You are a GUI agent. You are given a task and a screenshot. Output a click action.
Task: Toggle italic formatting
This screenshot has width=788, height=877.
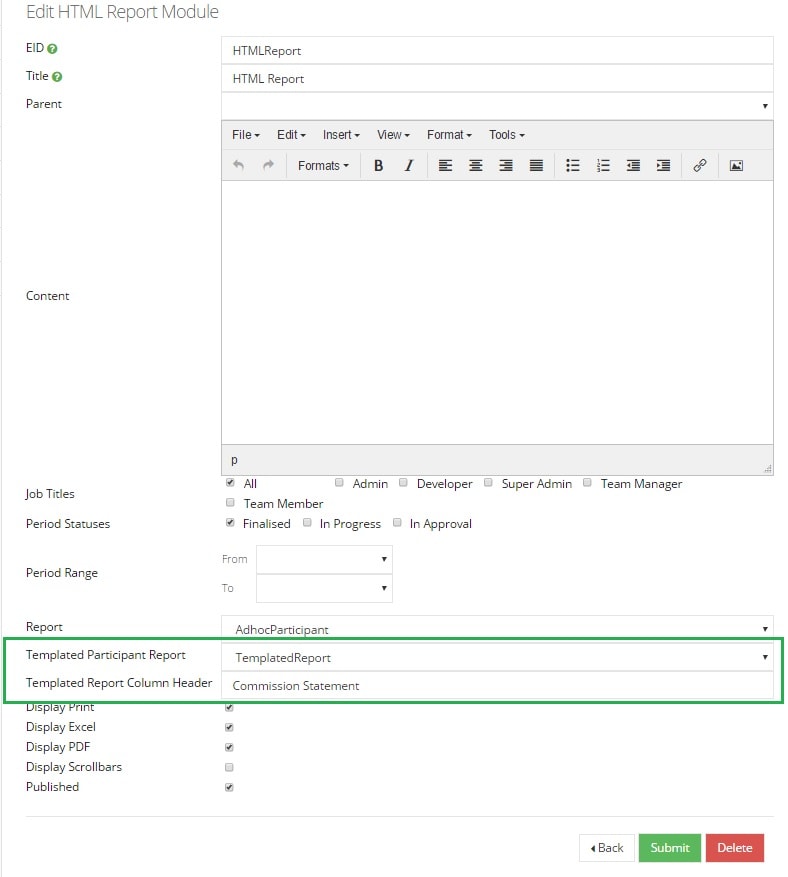(x=409, y=166)
